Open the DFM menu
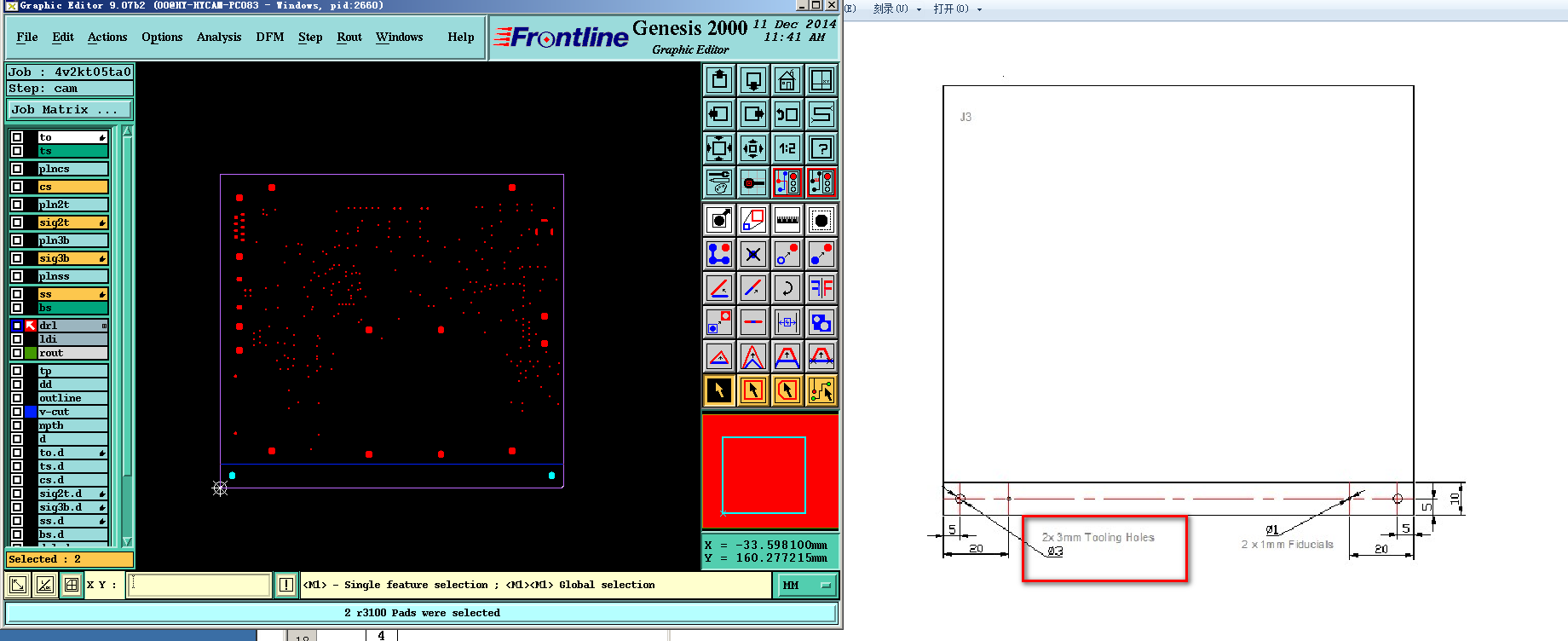1568x641 pixels. click(270, 37)
